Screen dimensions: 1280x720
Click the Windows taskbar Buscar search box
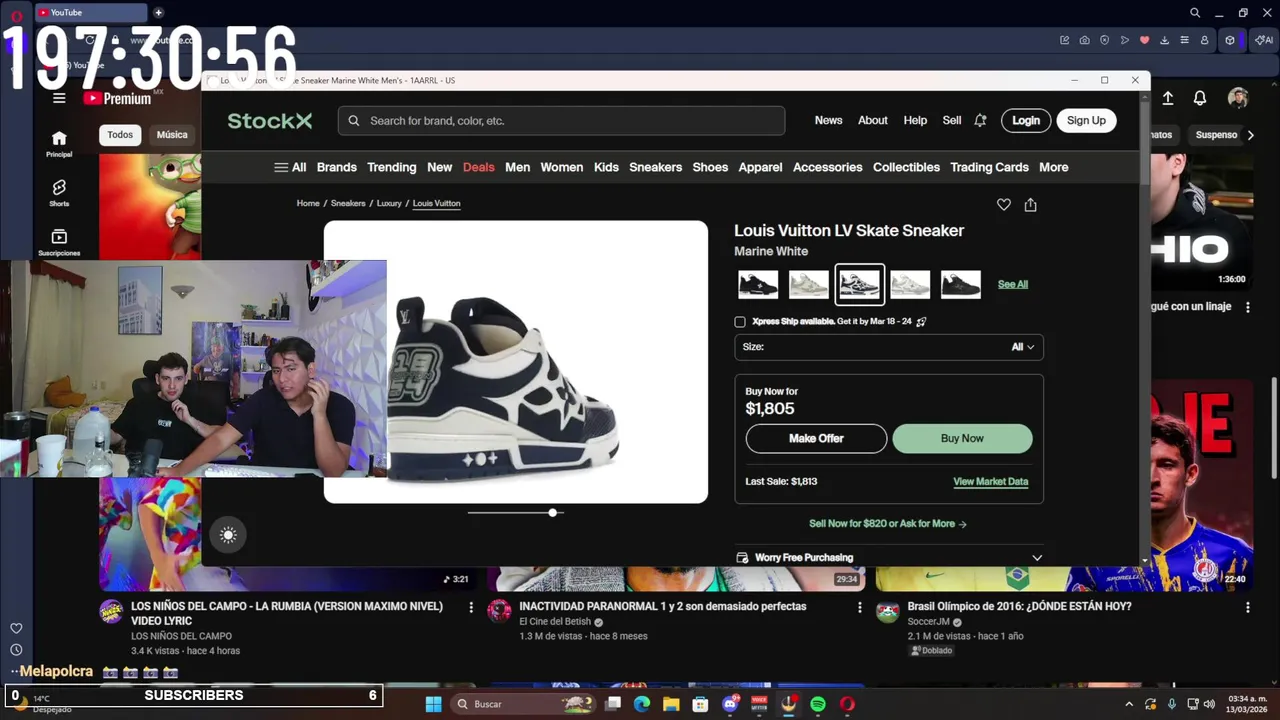click(522, 704)
